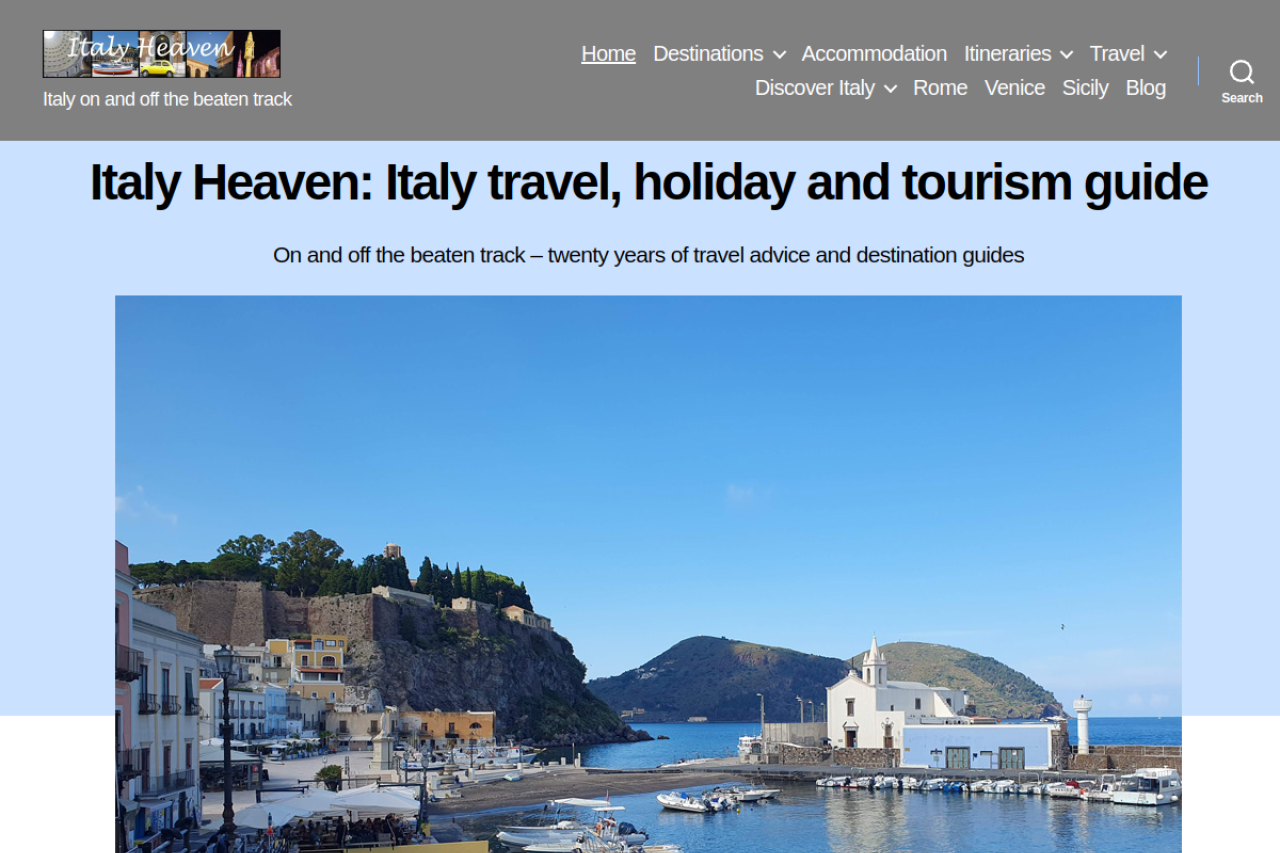The image size is (1280, 853).
Task: Expand the Destinations submenu chevron
Action: pos(779,55)
